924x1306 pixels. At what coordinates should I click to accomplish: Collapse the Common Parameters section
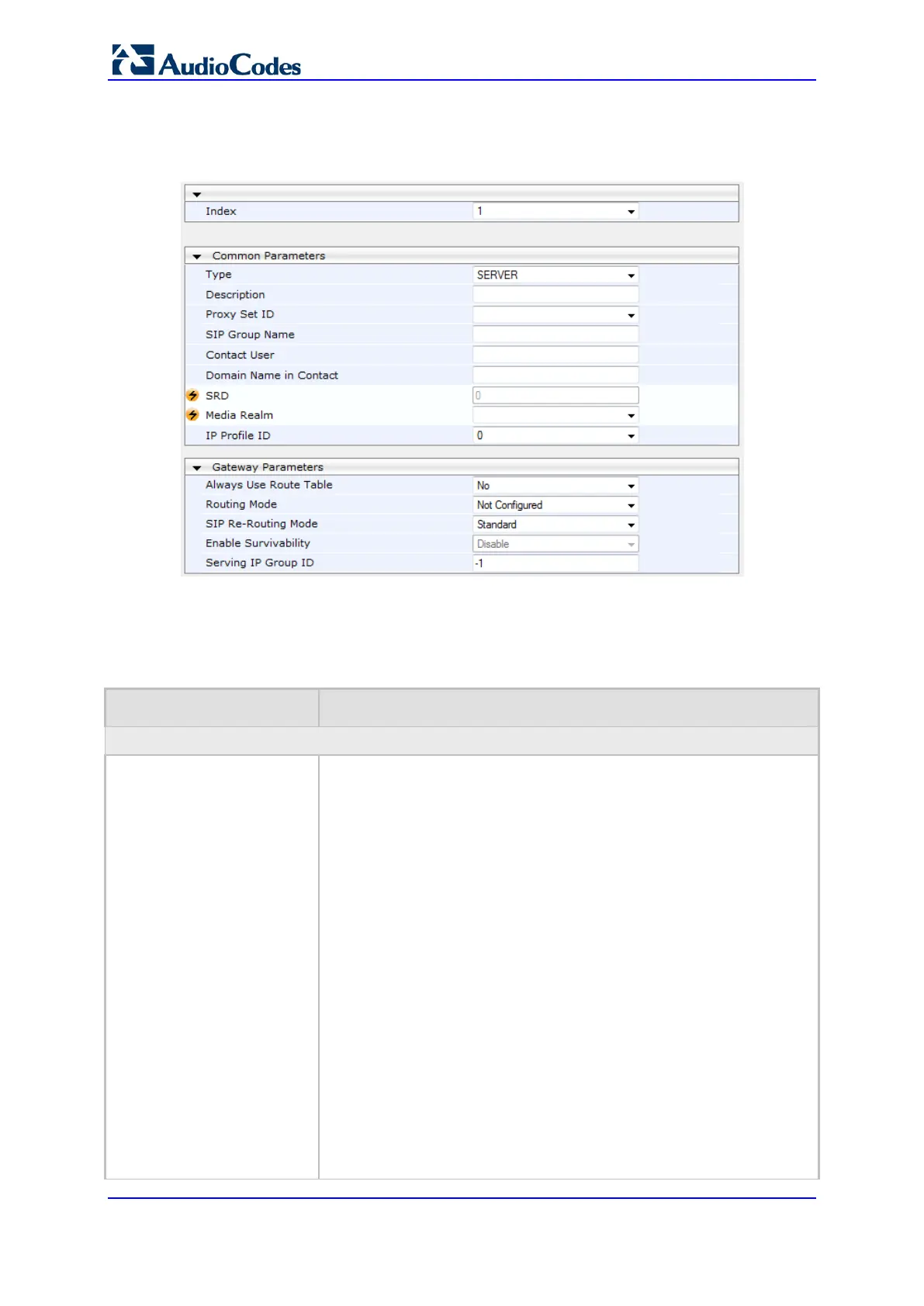[x=197, y=256]
